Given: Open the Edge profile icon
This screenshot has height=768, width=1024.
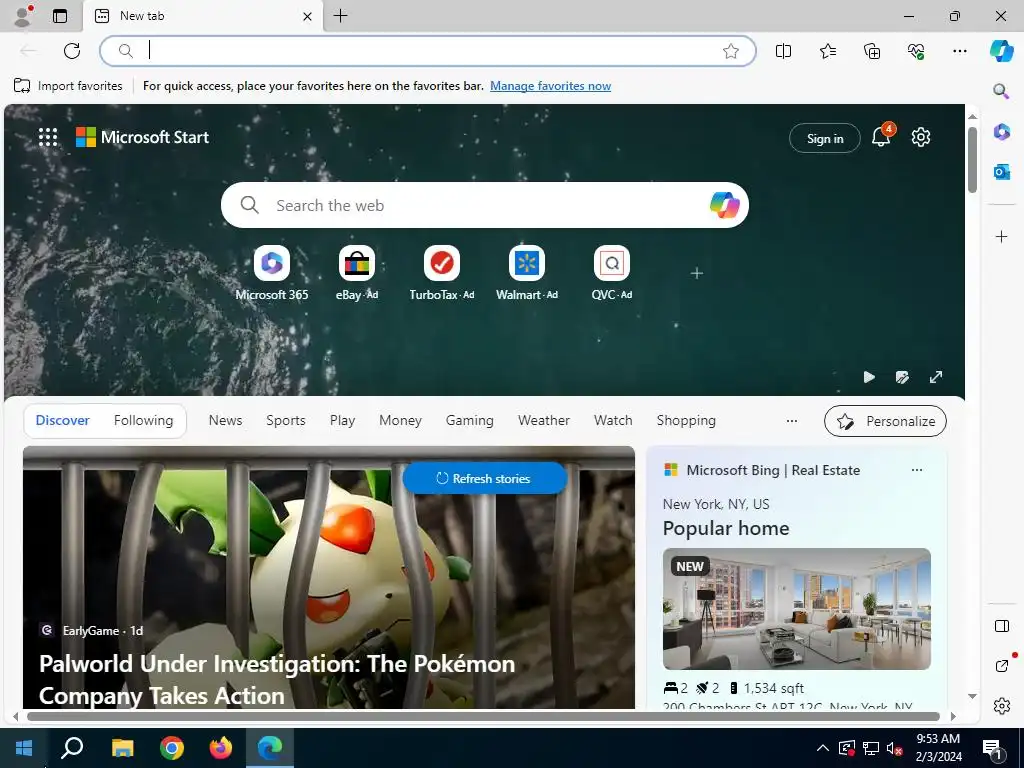Looking at the screenshot, I should click(x=24, y=16).
